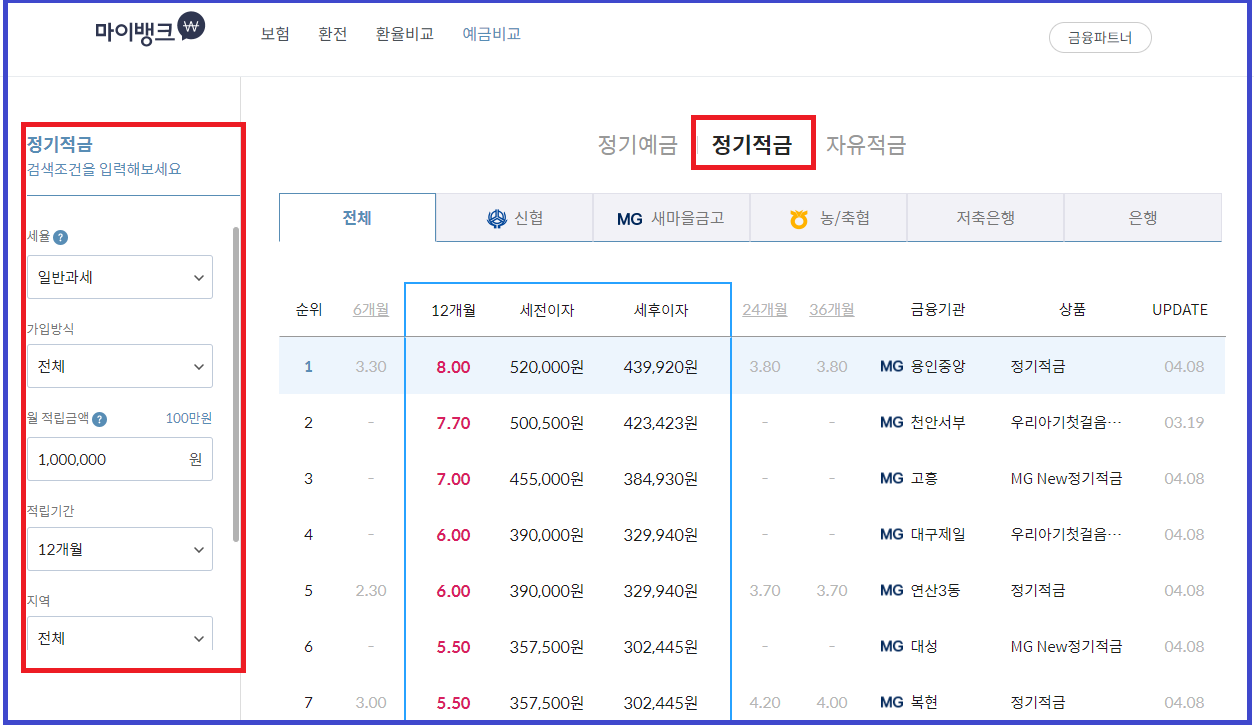
Task: Click the 7.00 interest rate
Action: coord(453,479)
